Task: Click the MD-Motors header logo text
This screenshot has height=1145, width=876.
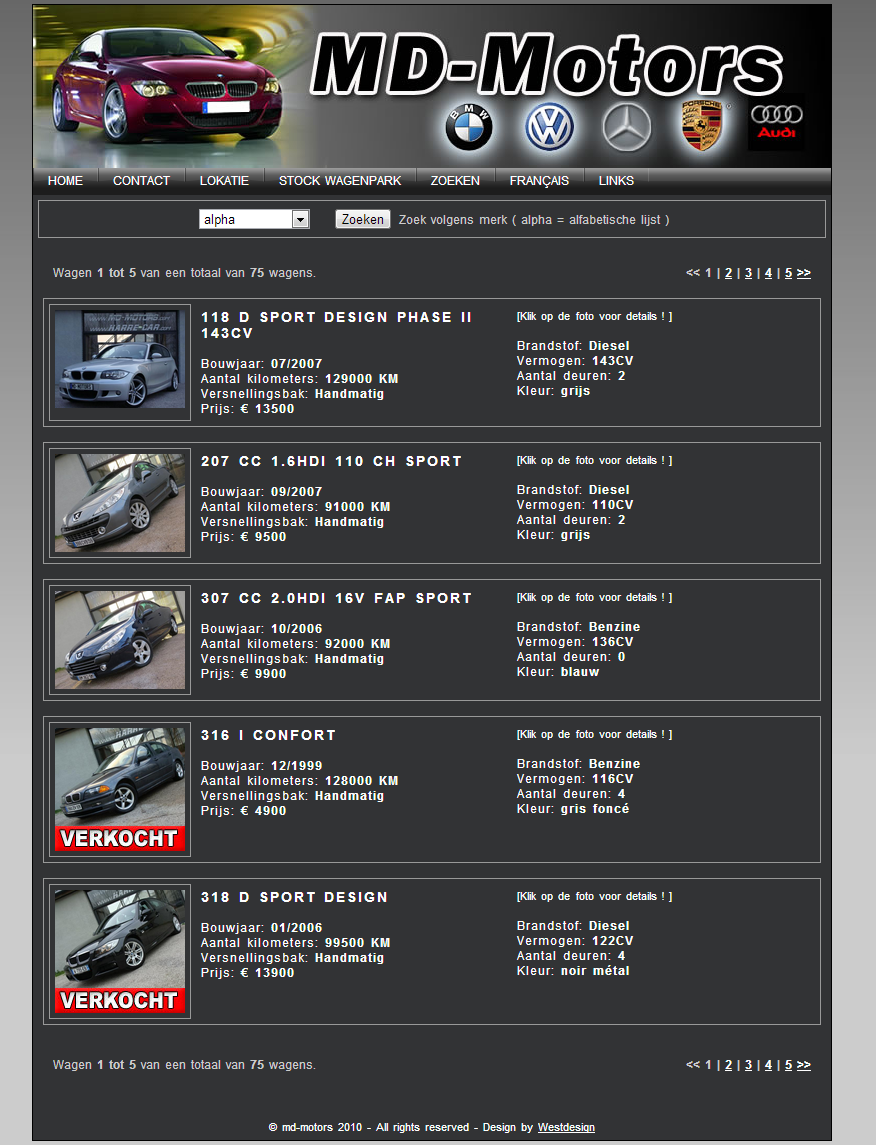Action: coord(547,66)
